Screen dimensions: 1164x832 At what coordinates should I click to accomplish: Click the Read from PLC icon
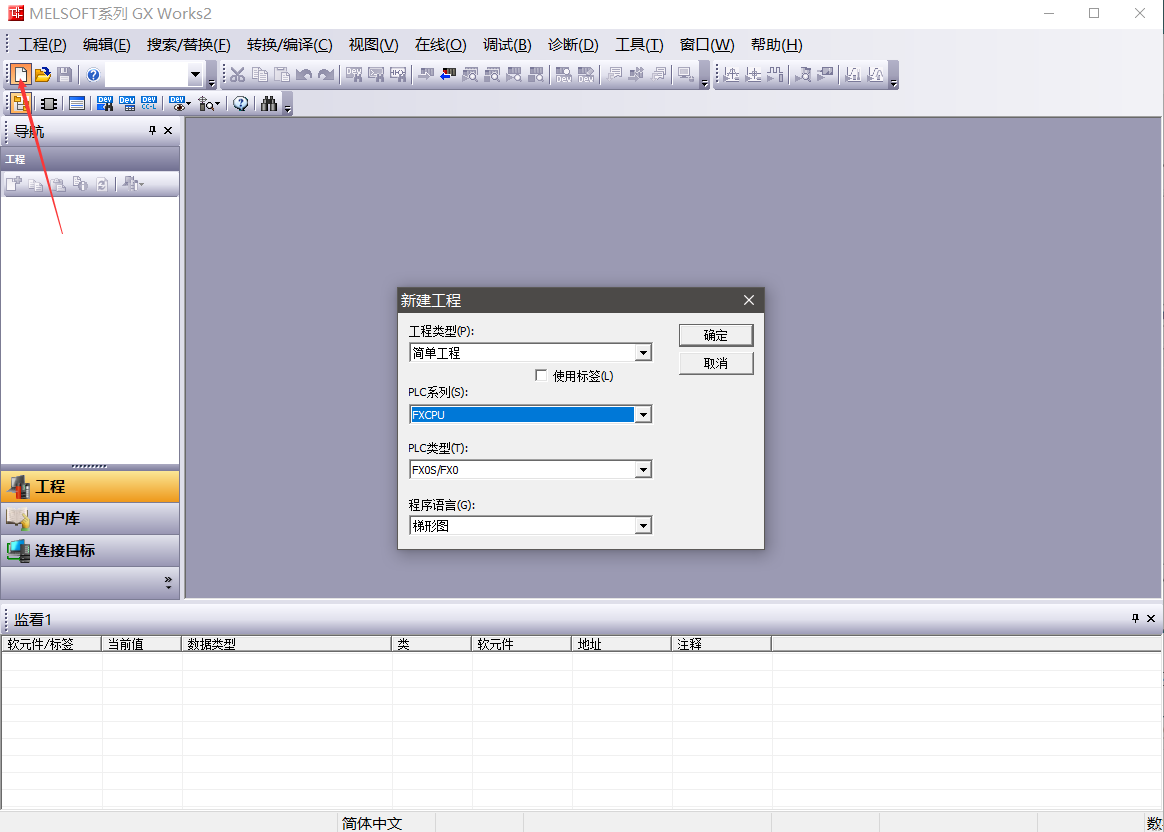click(x=448, y=74)
